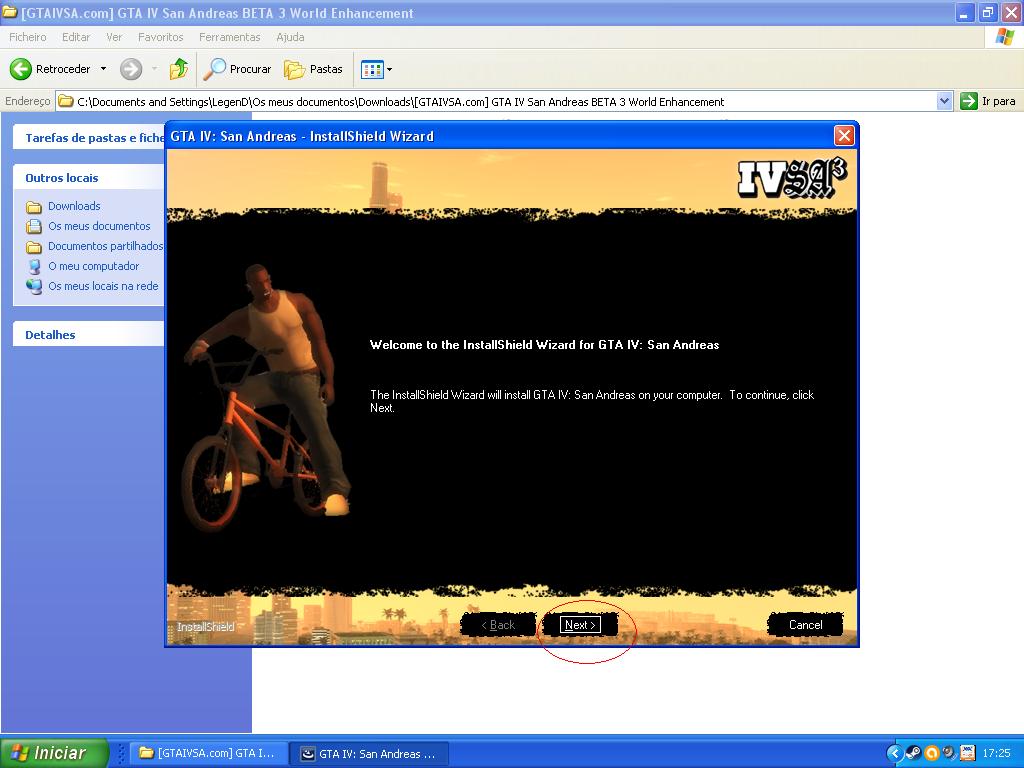Screen dimensions: 1024x768
Task: Click the Os meus documentos folder icon
Action: 34,227
